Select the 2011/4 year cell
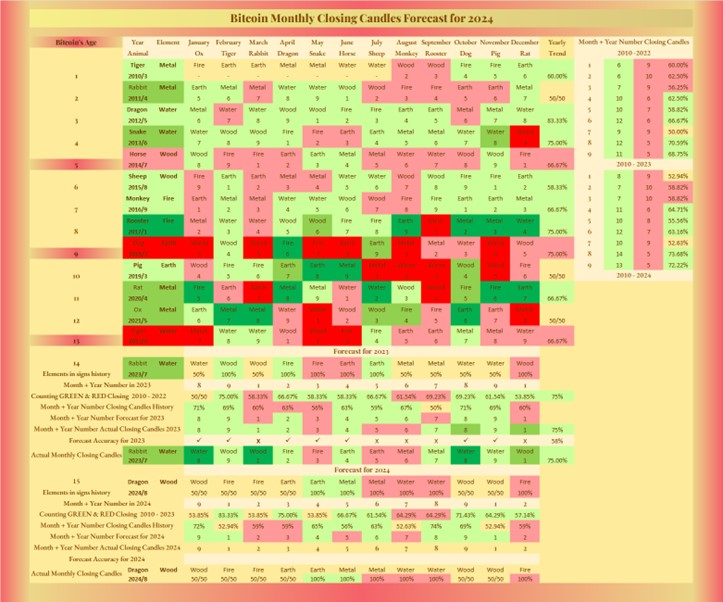 point(137,98)
